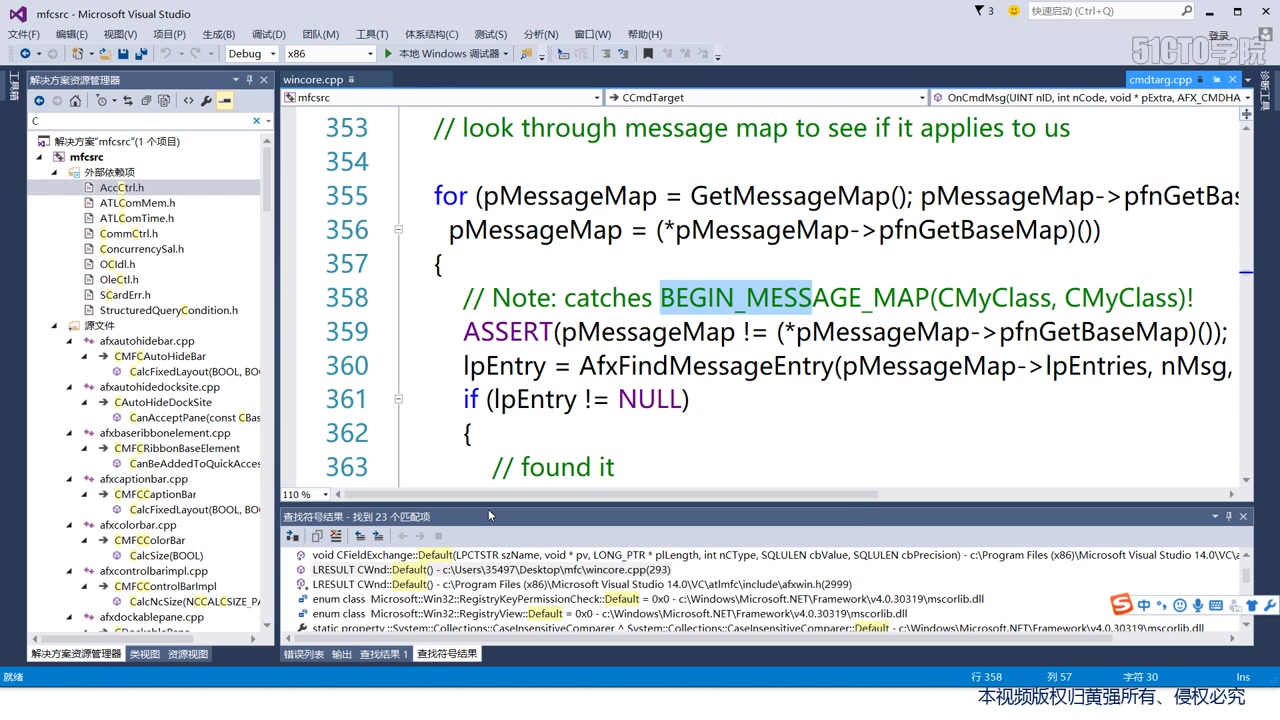The width and height of the screenshot is (1280, 720).
Task: Save the current file with the floppy icon
Action: (122, 53)
